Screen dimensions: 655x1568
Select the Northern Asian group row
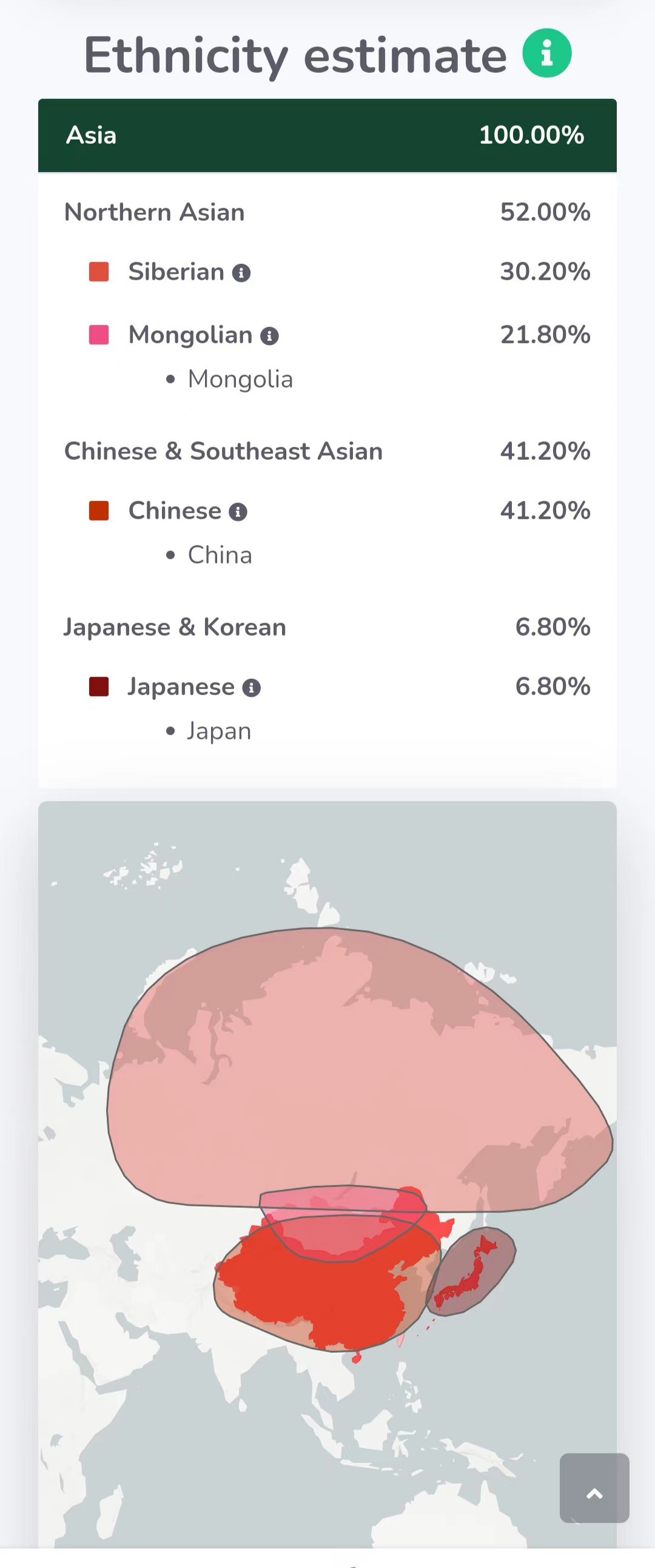(327, 212)
